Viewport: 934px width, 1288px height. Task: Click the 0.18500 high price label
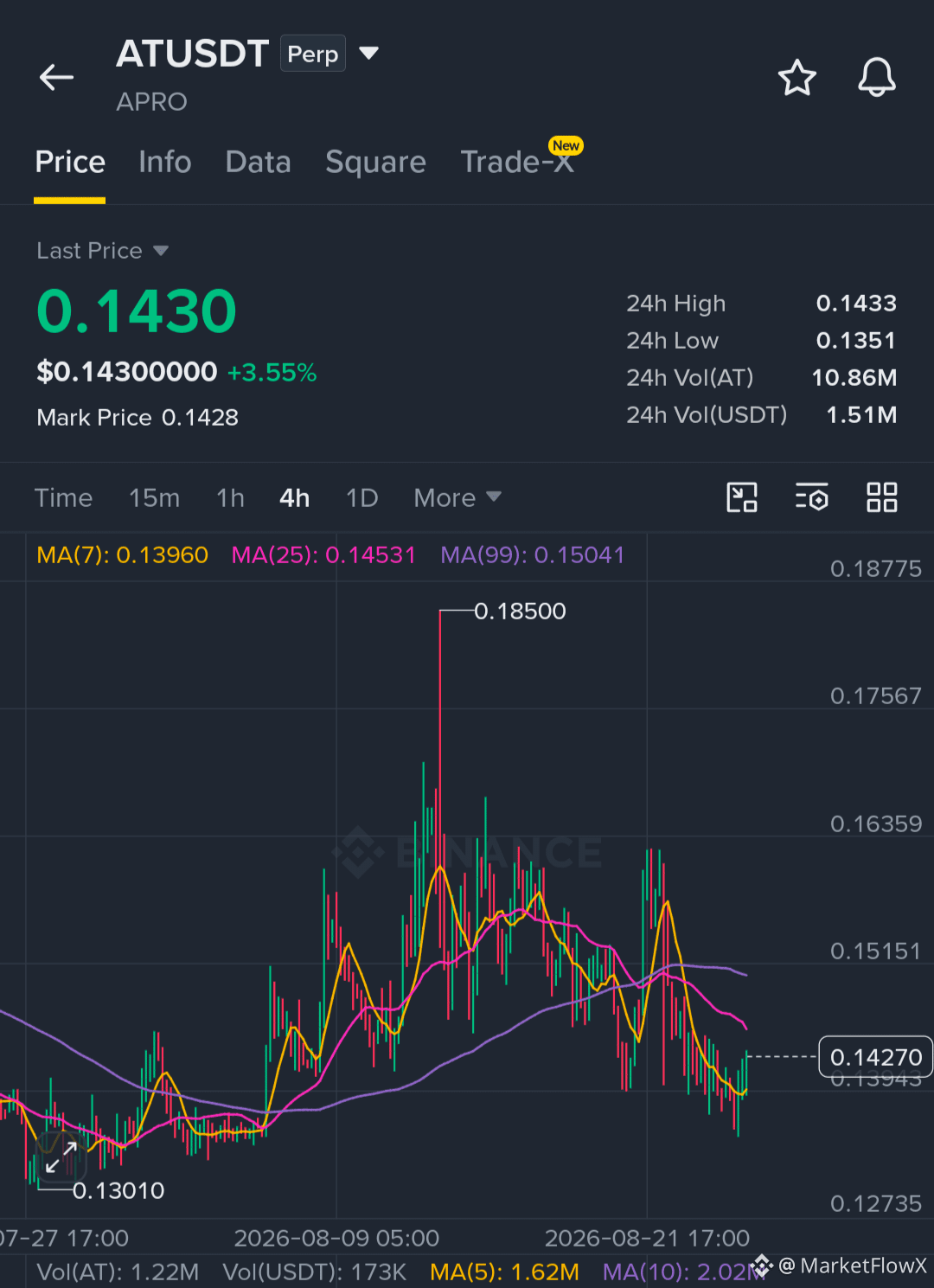520,612
